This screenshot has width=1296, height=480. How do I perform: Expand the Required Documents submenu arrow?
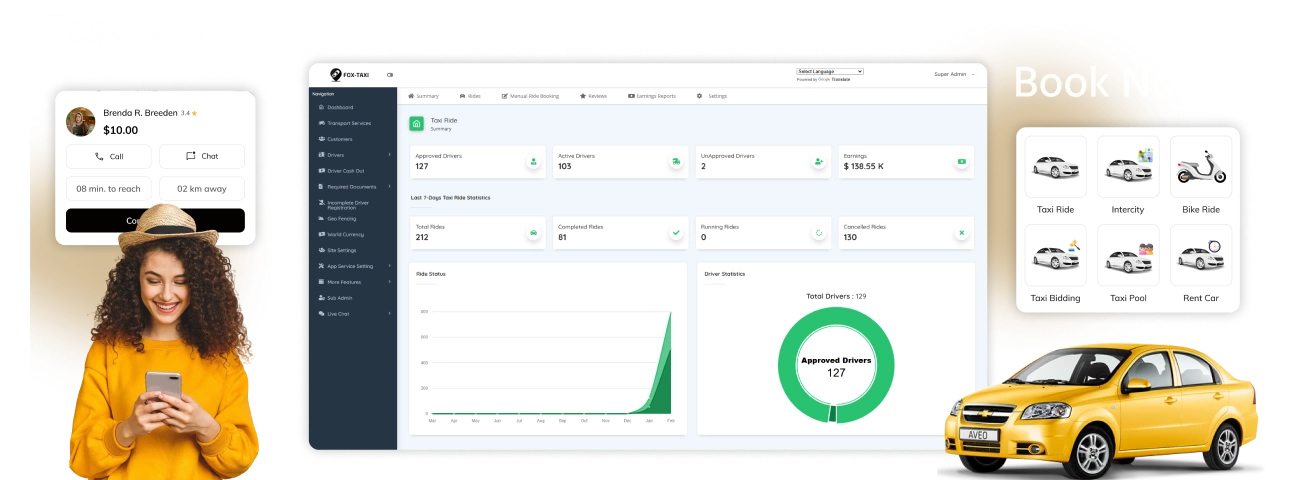pyautogui.click(x=390, y=187)
